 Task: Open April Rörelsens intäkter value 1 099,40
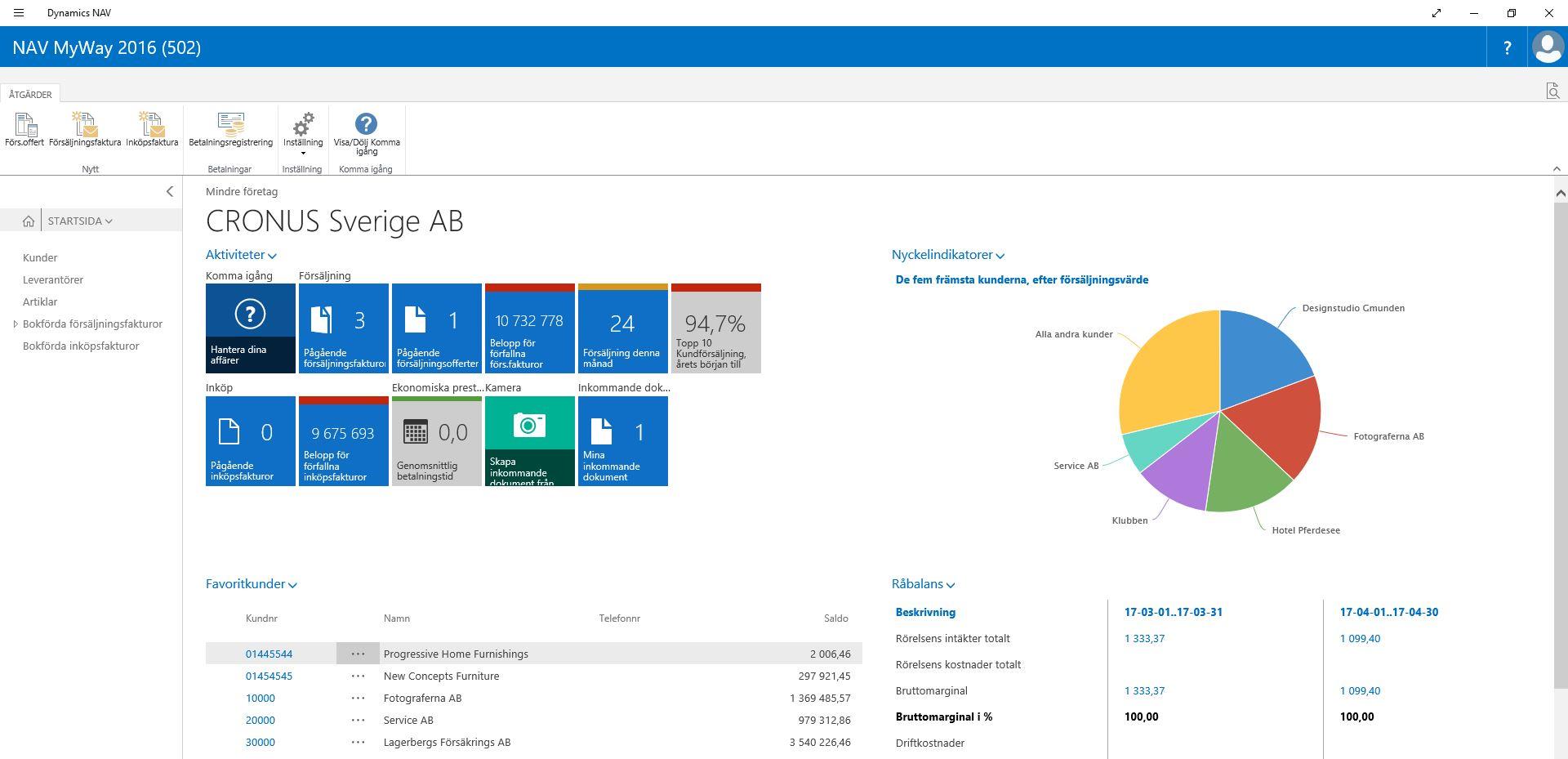tap(1360, 638)
